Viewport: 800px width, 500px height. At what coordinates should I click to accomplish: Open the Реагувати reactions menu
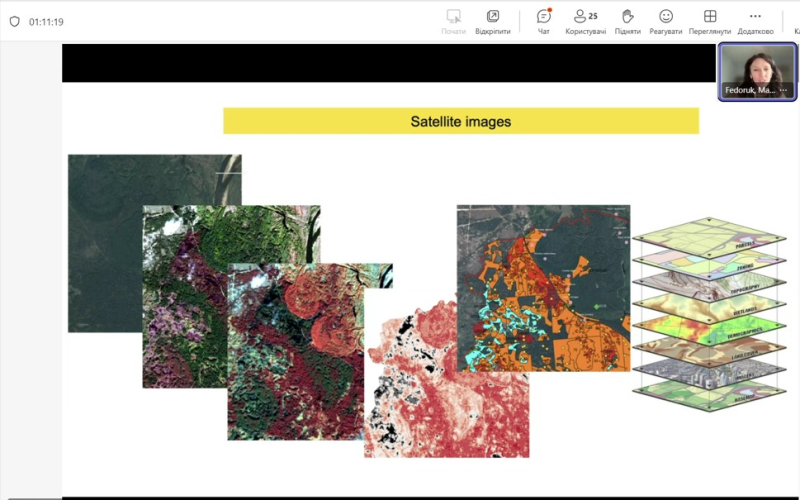tap(666, 21)
